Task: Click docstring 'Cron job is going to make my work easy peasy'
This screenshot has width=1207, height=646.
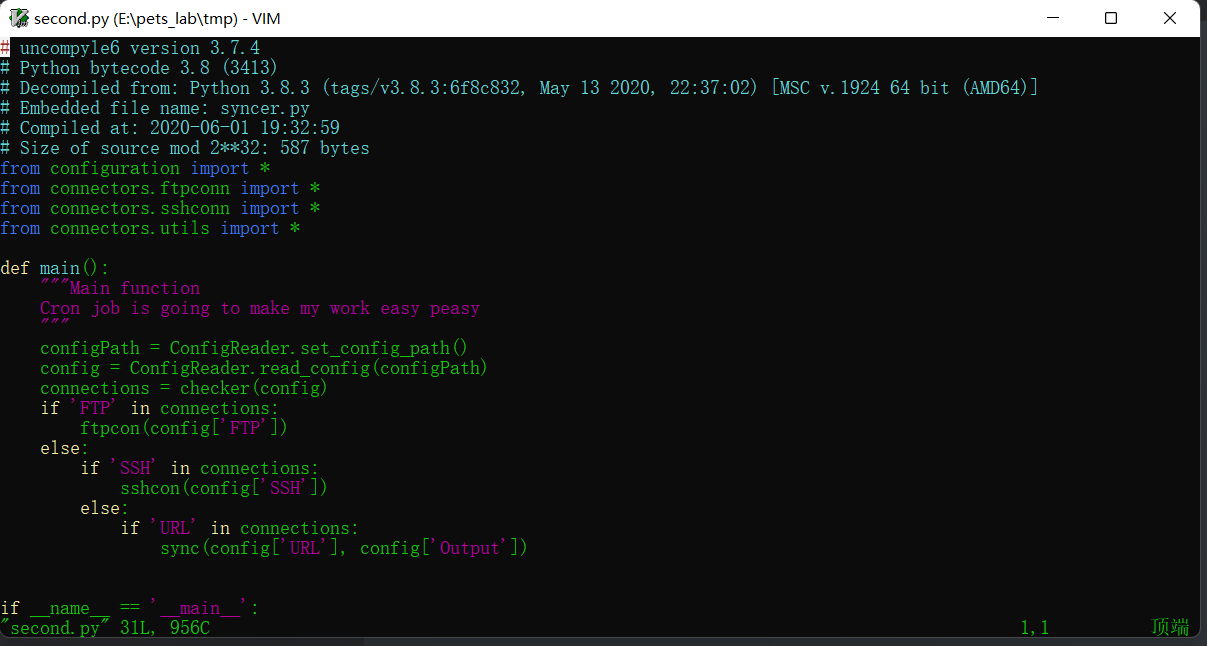Action: coord(260,308)
